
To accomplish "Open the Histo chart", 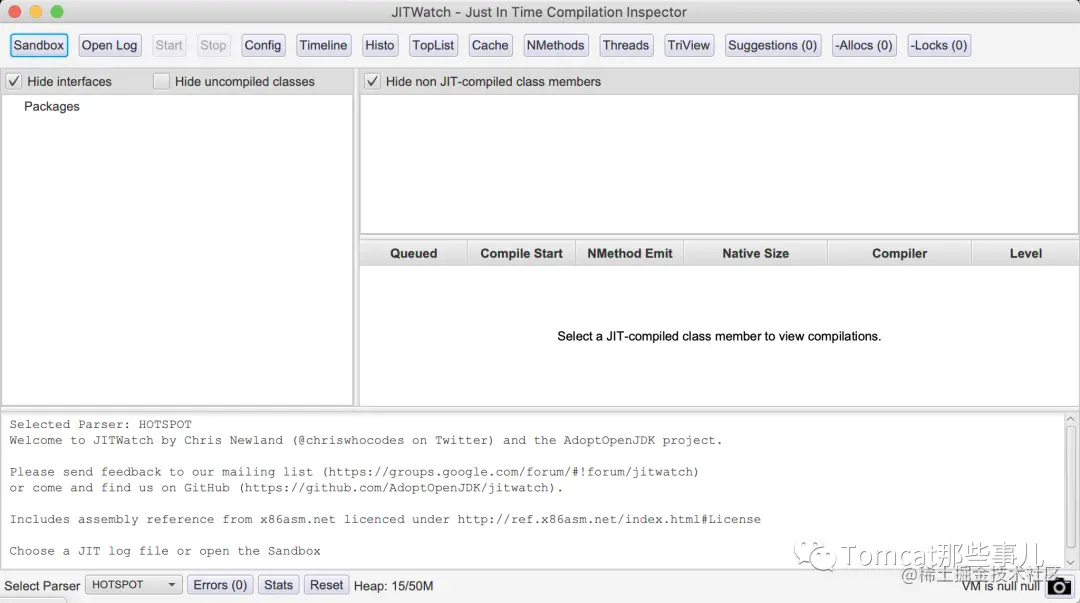I will tap(380, 45).
